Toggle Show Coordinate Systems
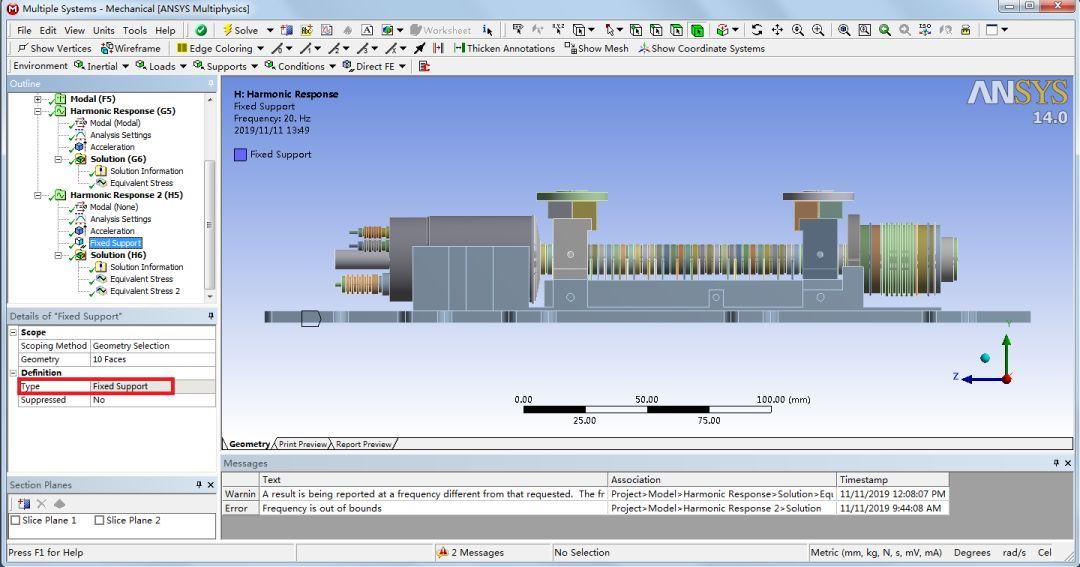Screen dimensions: 1080x567 701,48
